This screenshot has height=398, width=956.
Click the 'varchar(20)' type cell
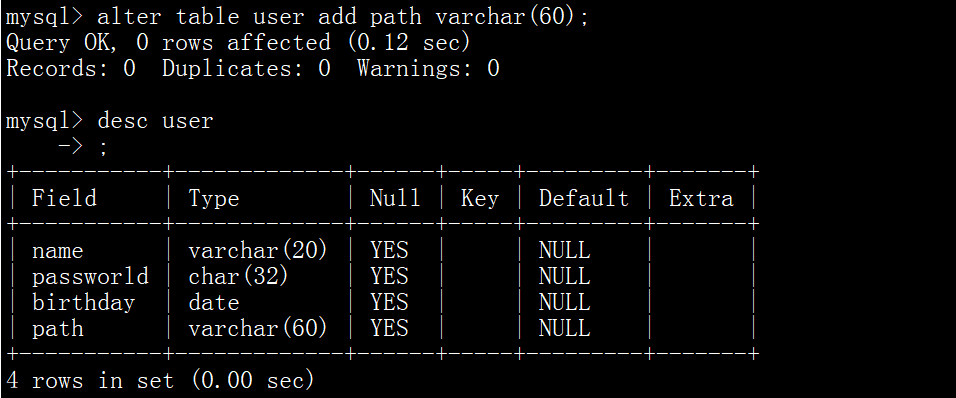(258, 251)
